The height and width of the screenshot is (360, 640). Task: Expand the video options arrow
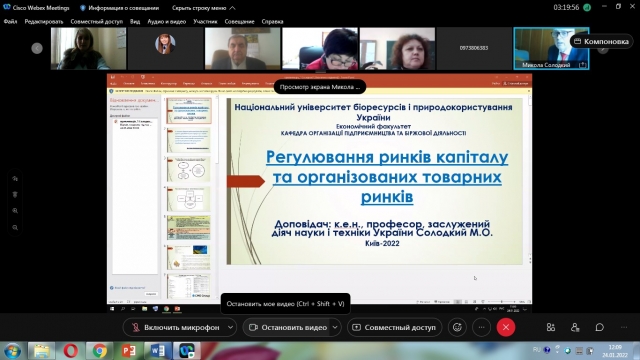335,327
